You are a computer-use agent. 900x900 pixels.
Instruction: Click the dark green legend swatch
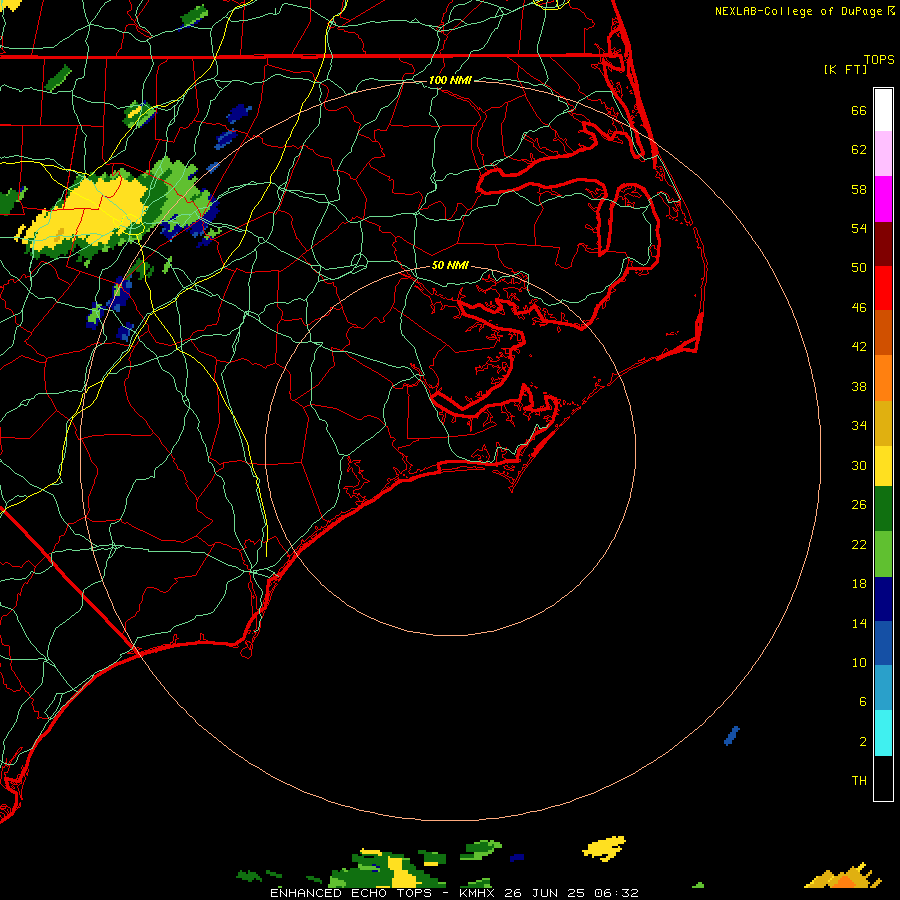883,509
